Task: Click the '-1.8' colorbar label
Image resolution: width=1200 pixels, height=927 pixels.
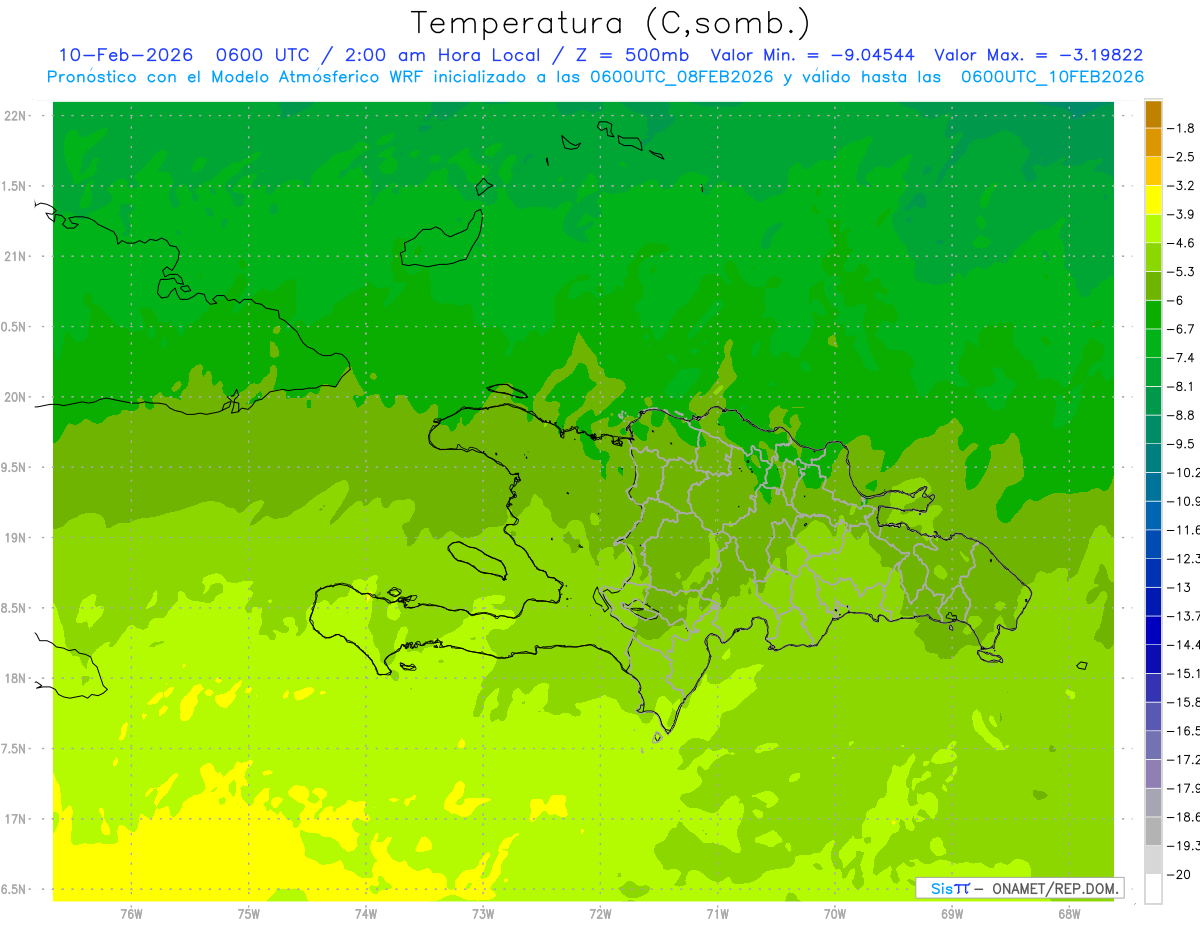Action: coord(1181,128)
